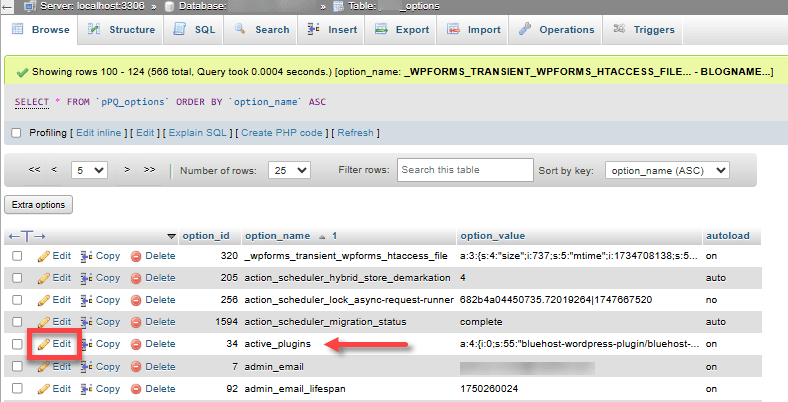The width and height of the screenshot is (788, 402).
Task: Enable the Profiling checkbox
Action: coord(15,133)
